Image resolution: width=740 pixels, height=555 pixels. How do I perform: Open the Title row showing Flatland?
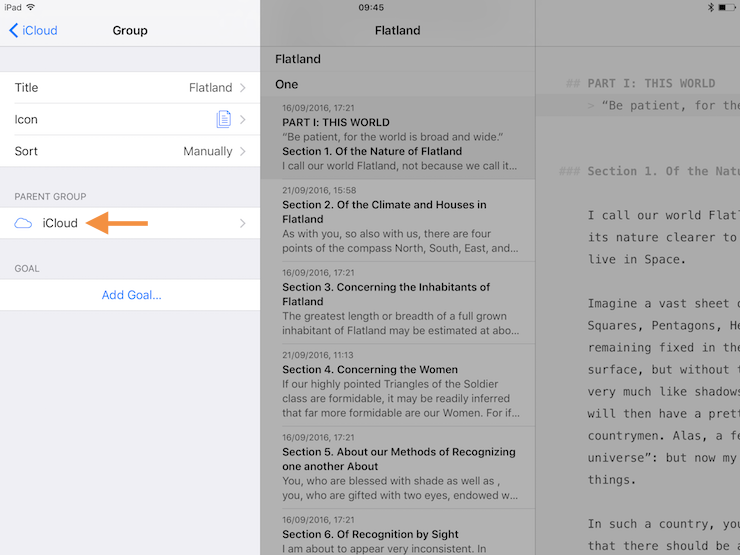pyautogui.click(x=130, y=88)
